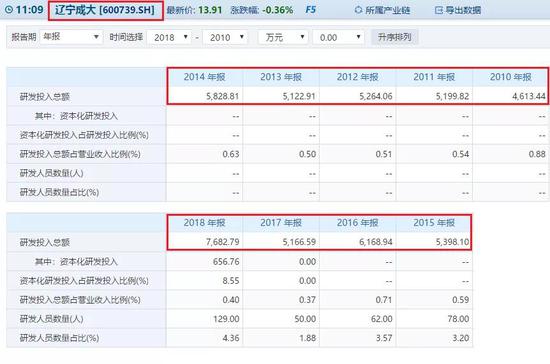
Task: Click R&D total cell 4,613.44
Action: pyautogui.click(x=529, y=96)
